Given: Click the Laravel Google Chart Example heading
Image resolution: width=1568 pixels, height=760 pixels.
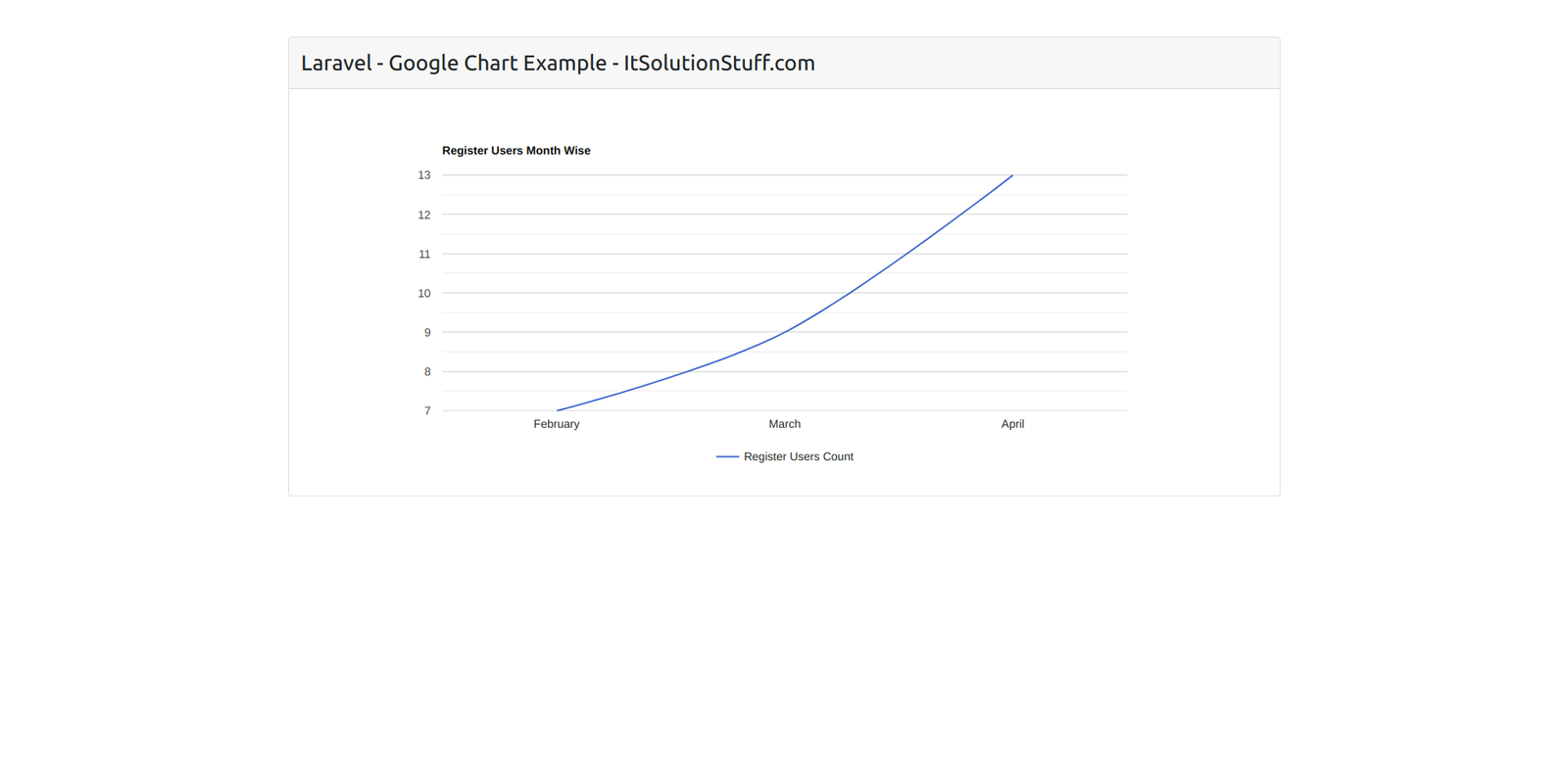Looking at the screenshot, I should click(x=557, y=64).
